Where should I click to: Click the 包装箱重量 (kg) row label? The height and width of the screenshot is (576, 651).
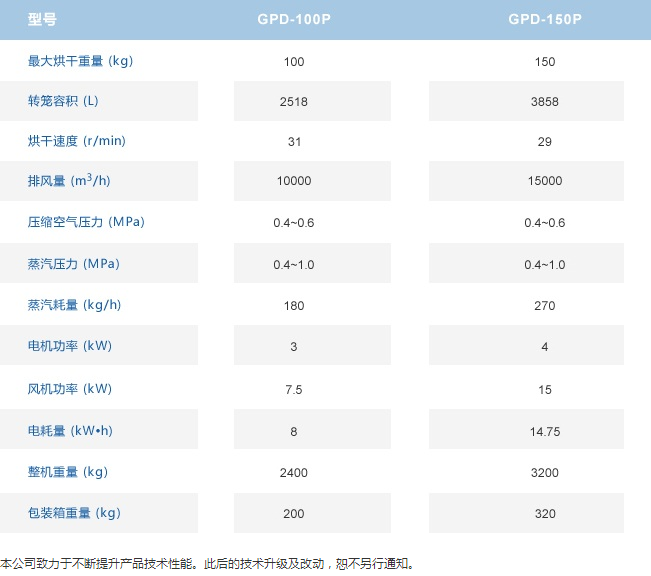click(74, 513)
